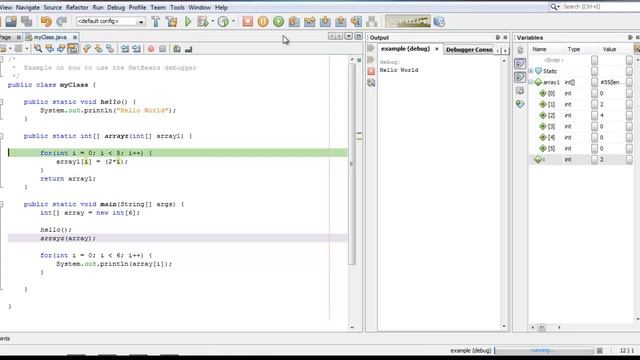Stop the build in Output sidebar
Viewport: 640px width, 360px height.
[371, 71]
